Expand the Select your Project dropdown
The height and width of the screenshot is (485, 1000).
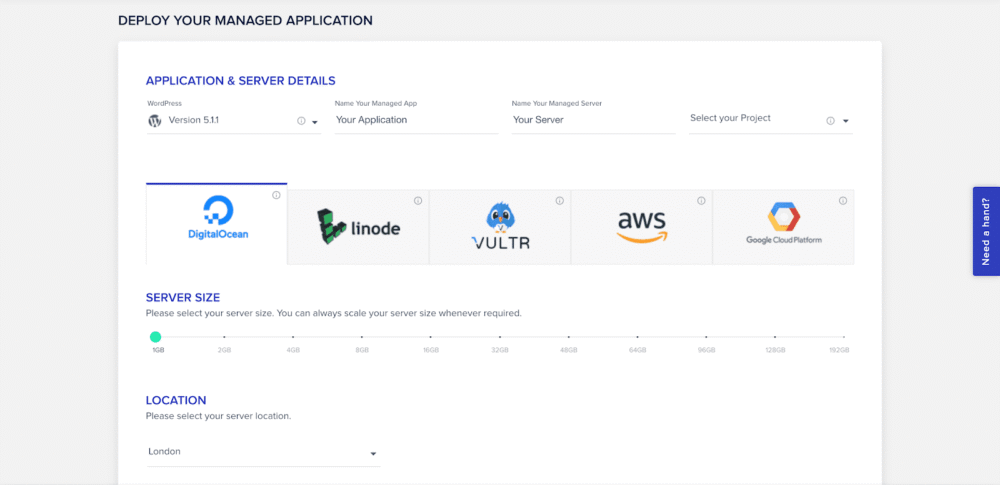845,122
